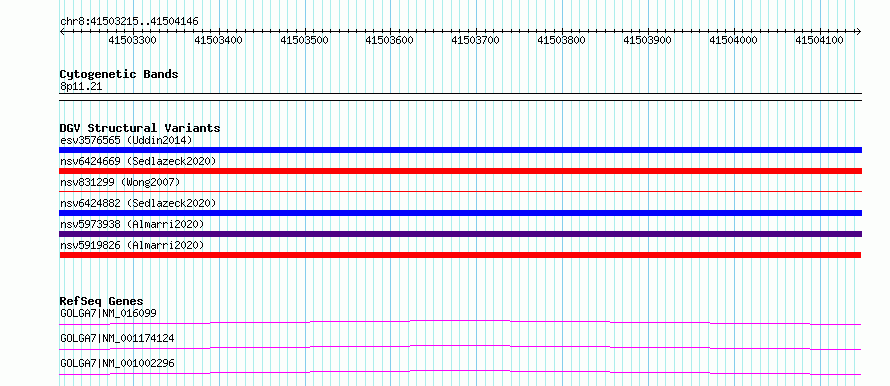Click variant label nsv6424669 (Sedlazeck2020)
The width and height of the screenshot is (890, 386).
tap(138, 161)
